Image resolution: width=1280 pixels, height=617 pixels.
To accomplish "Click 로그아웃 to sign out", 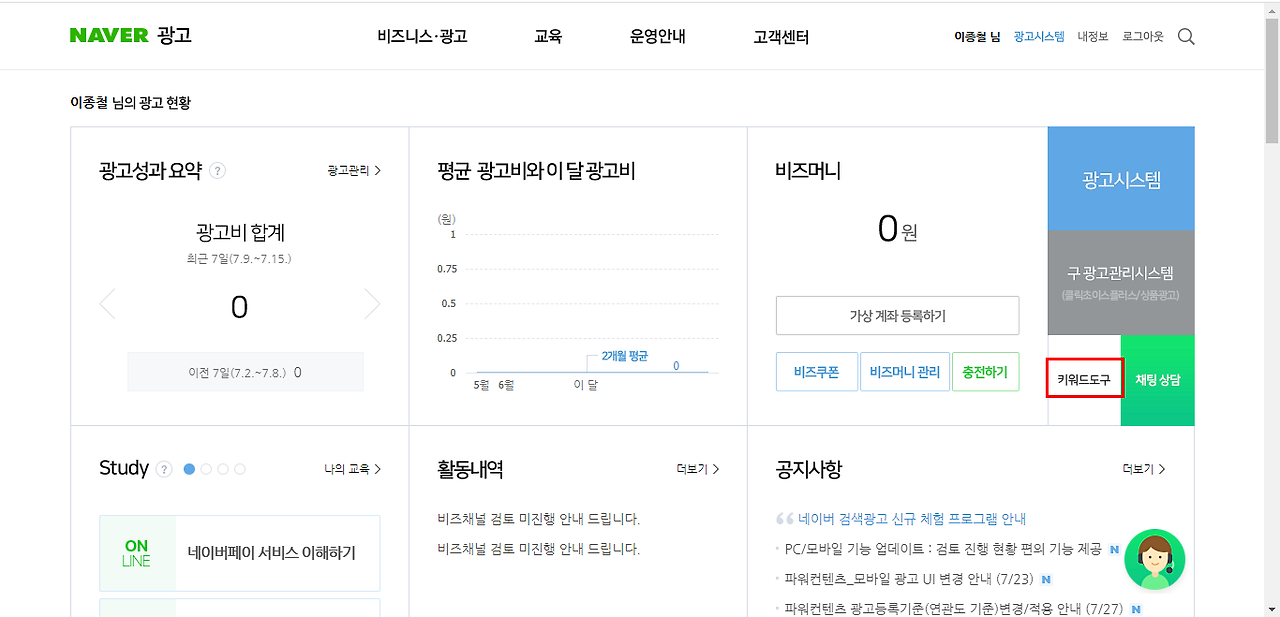I will [x=1143, y=37].
